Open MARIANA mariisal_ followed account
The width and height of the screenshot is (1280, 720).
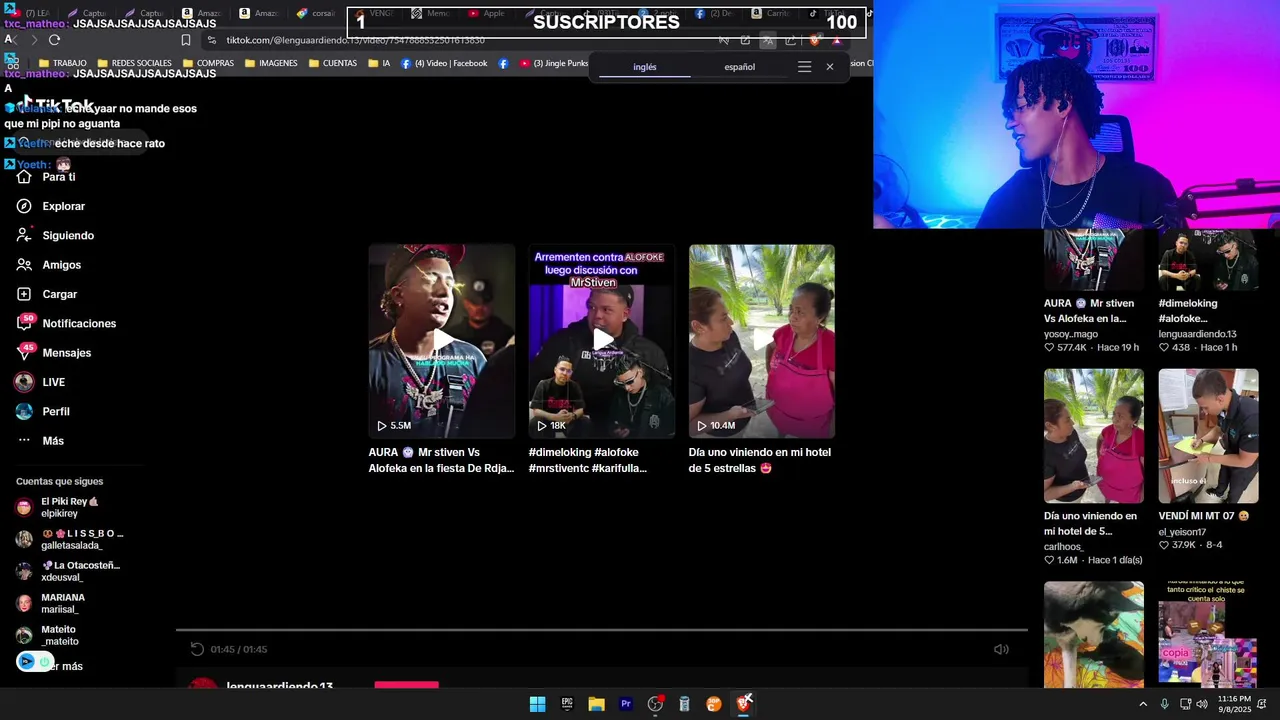(50, 603)
